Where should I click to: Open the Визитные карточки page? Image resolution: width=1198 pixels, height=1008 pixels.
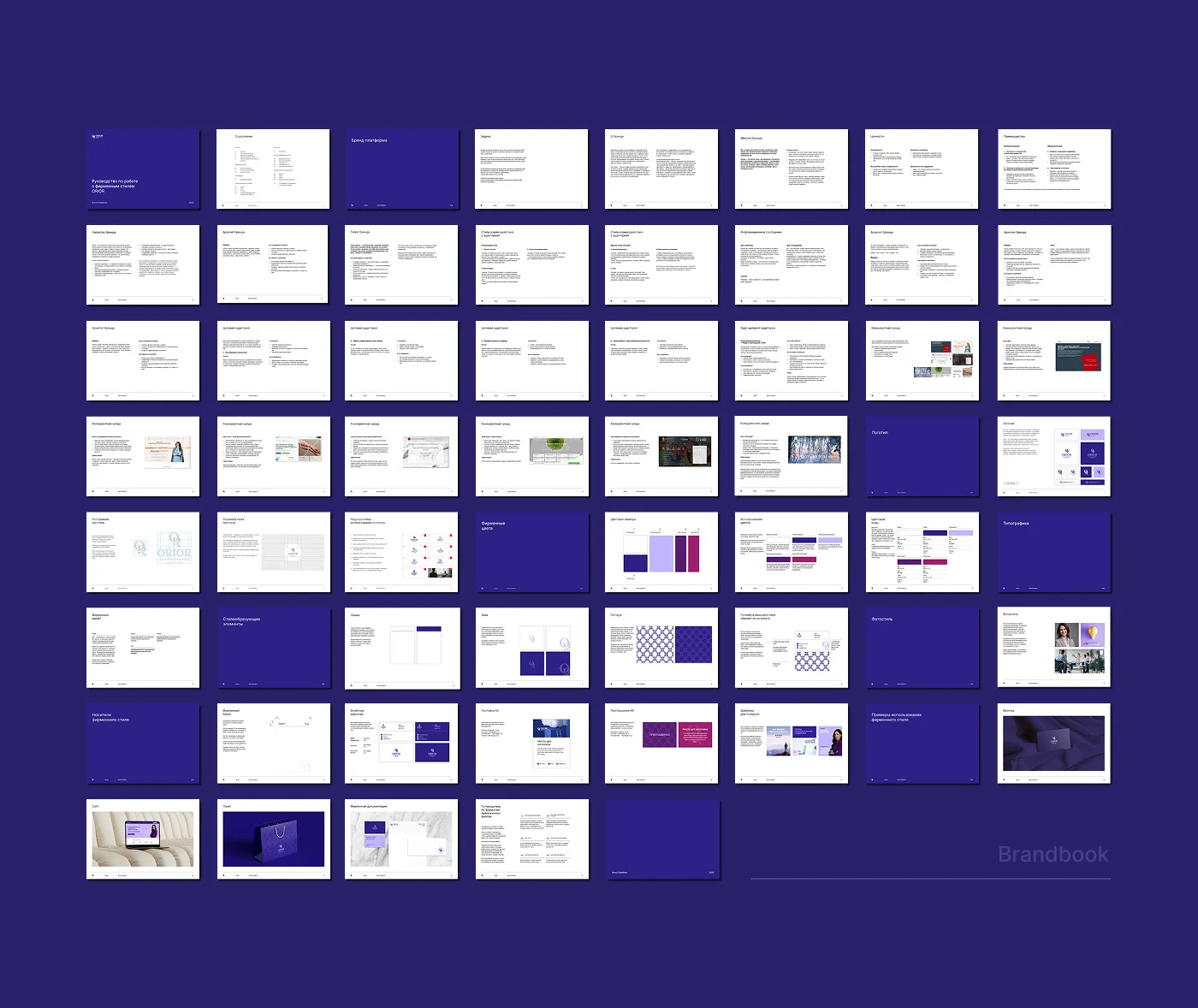click(403, 744)
